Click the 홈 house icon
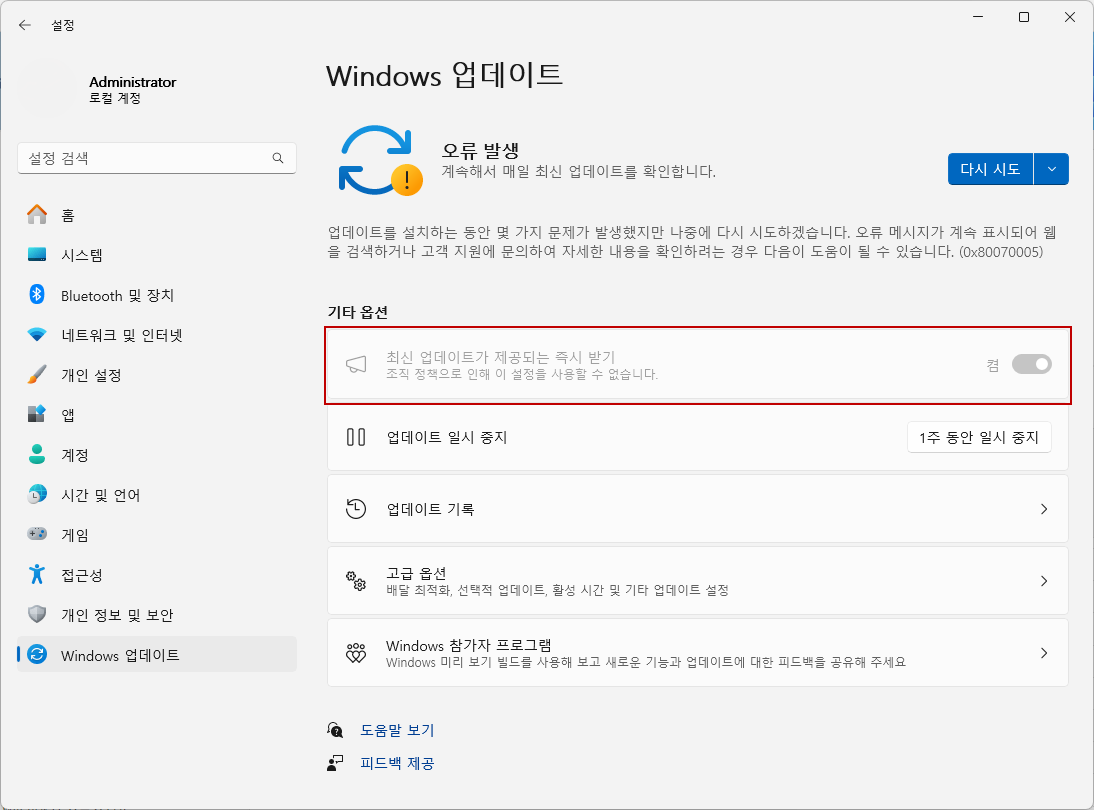Viewport: 1094px width, 810px height. click(37, 214)
